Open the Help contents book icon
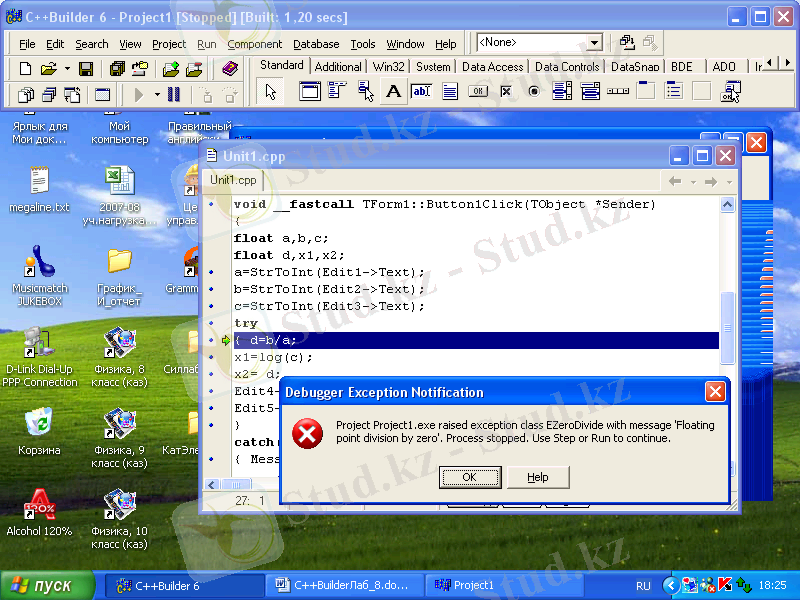Image resolution: width=800 pixels, height=600 pixels. [x=230, y=68]
